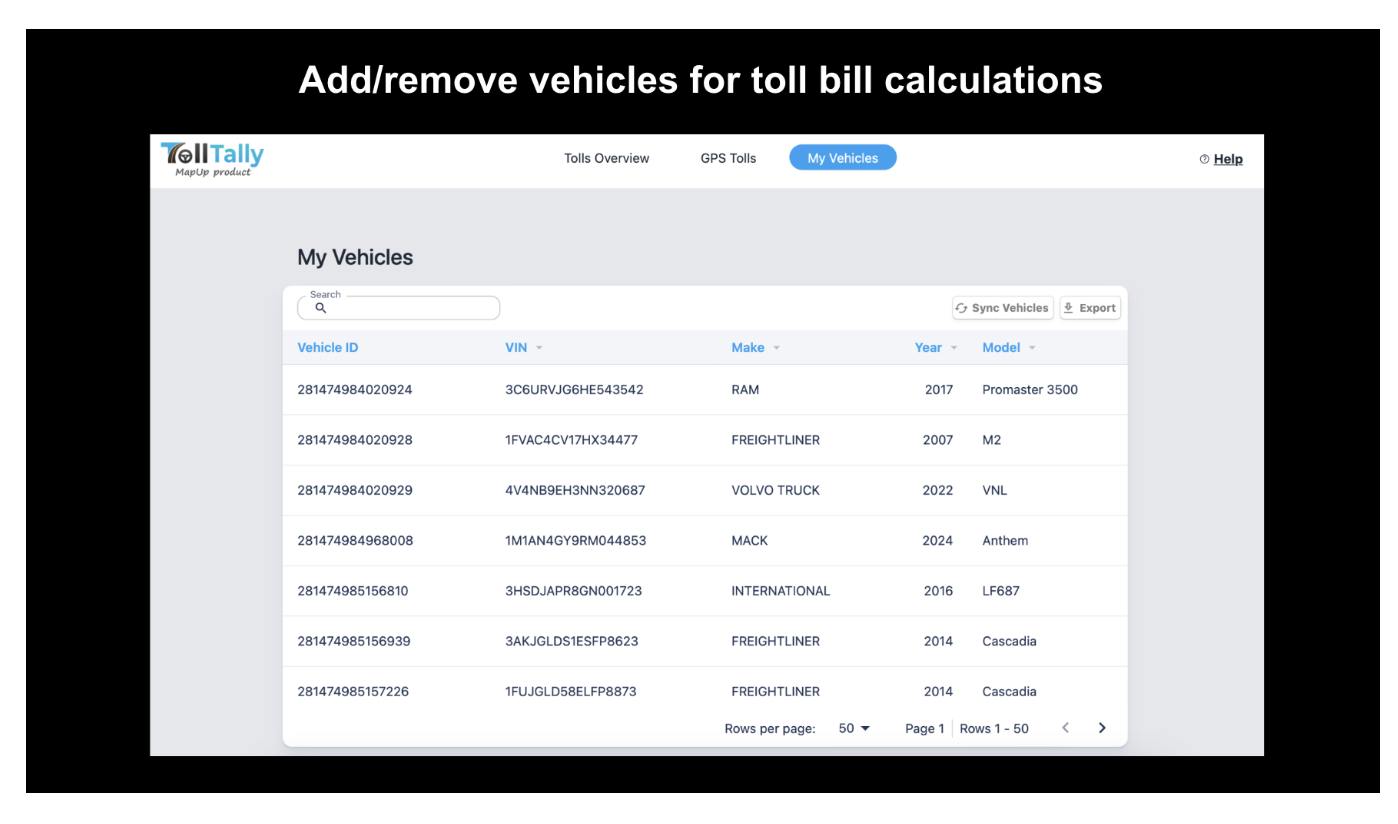Screen dimensions: 1398x824
Task: Expand the Year column sort arrow
Action: (x=953, y=348)
